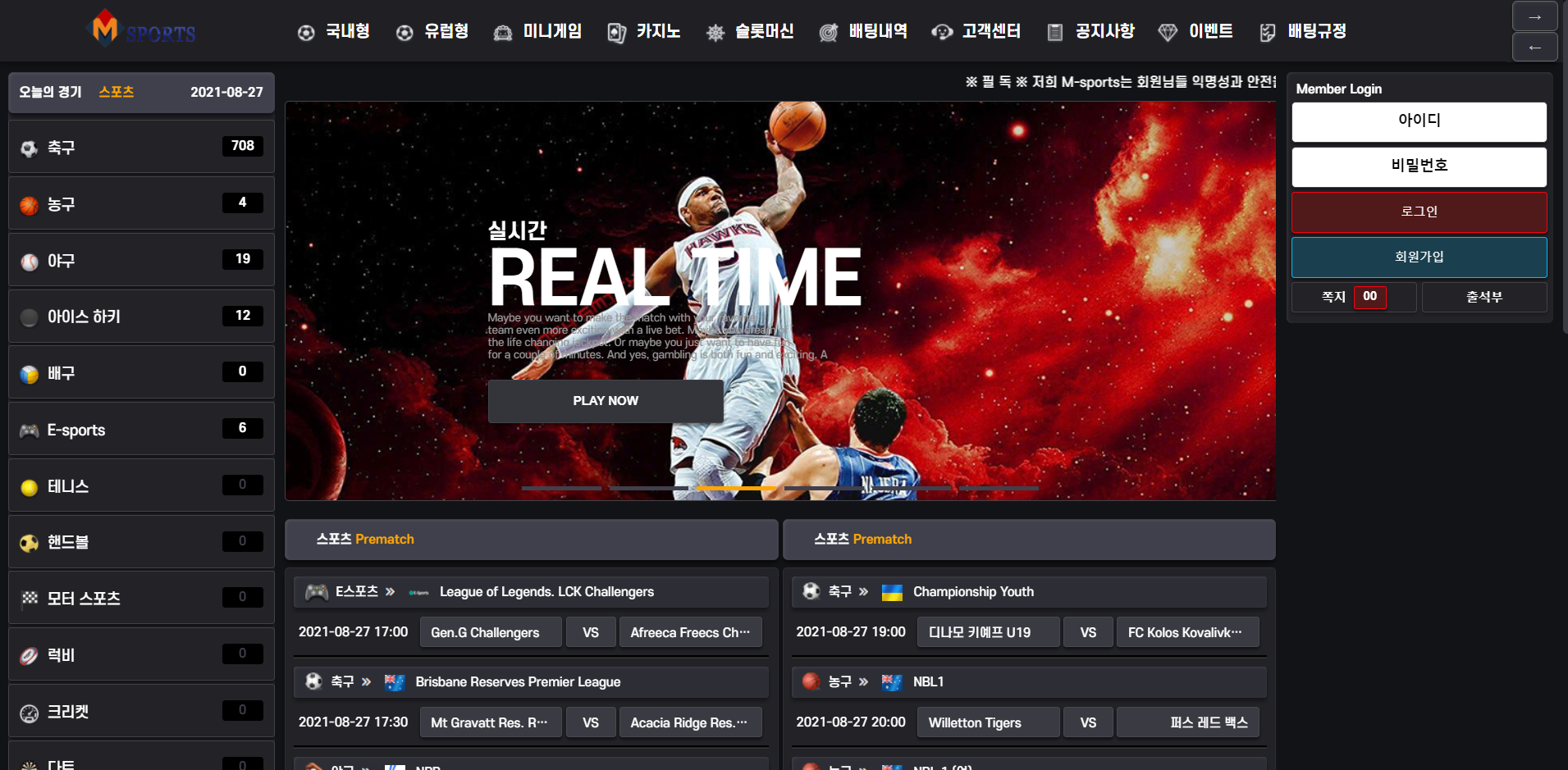Click Australia flag beside NBL1
This screenshot has height=770, width=1568.
892,682
